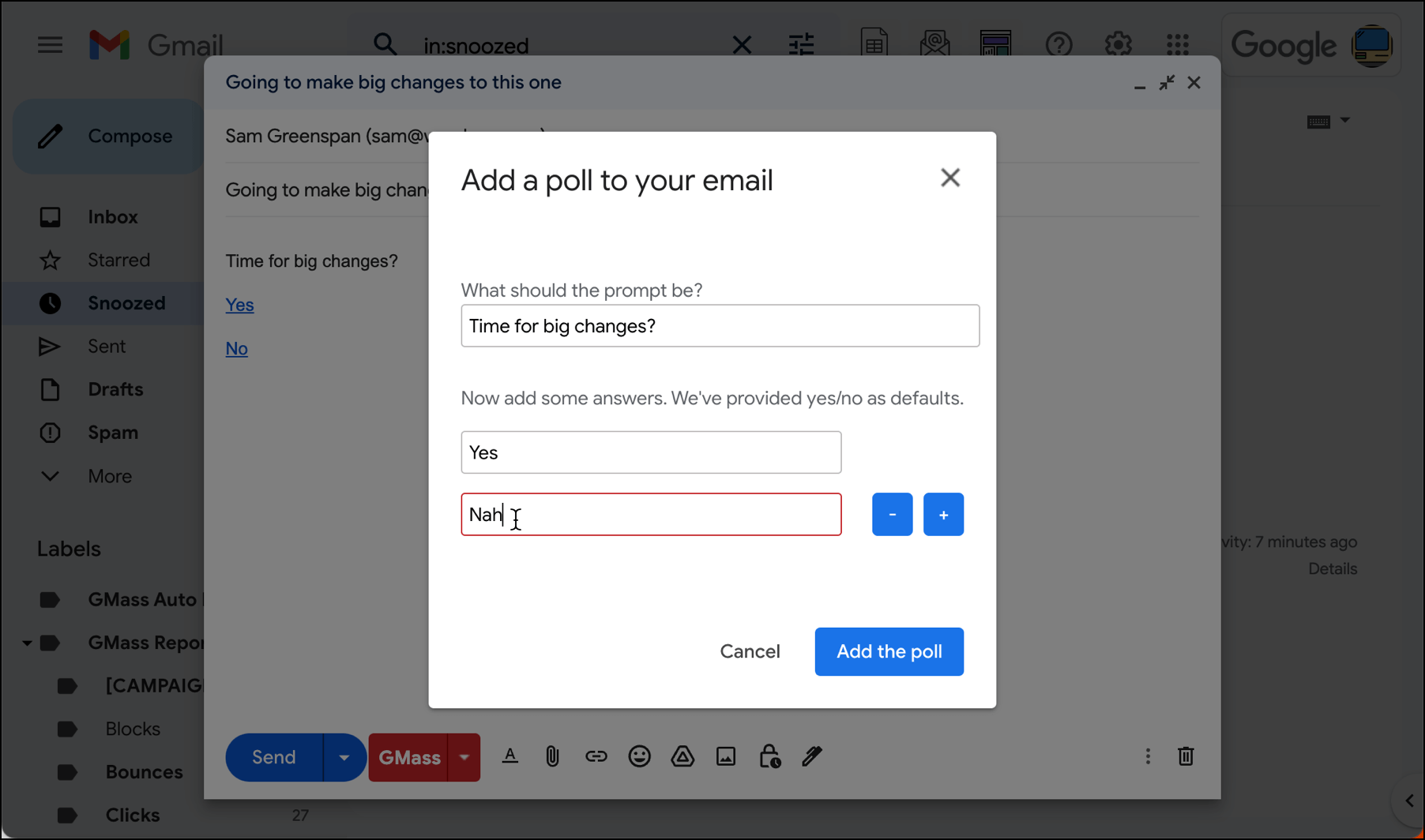Click the compose recipient Sam Greenspan

(326, 136)
